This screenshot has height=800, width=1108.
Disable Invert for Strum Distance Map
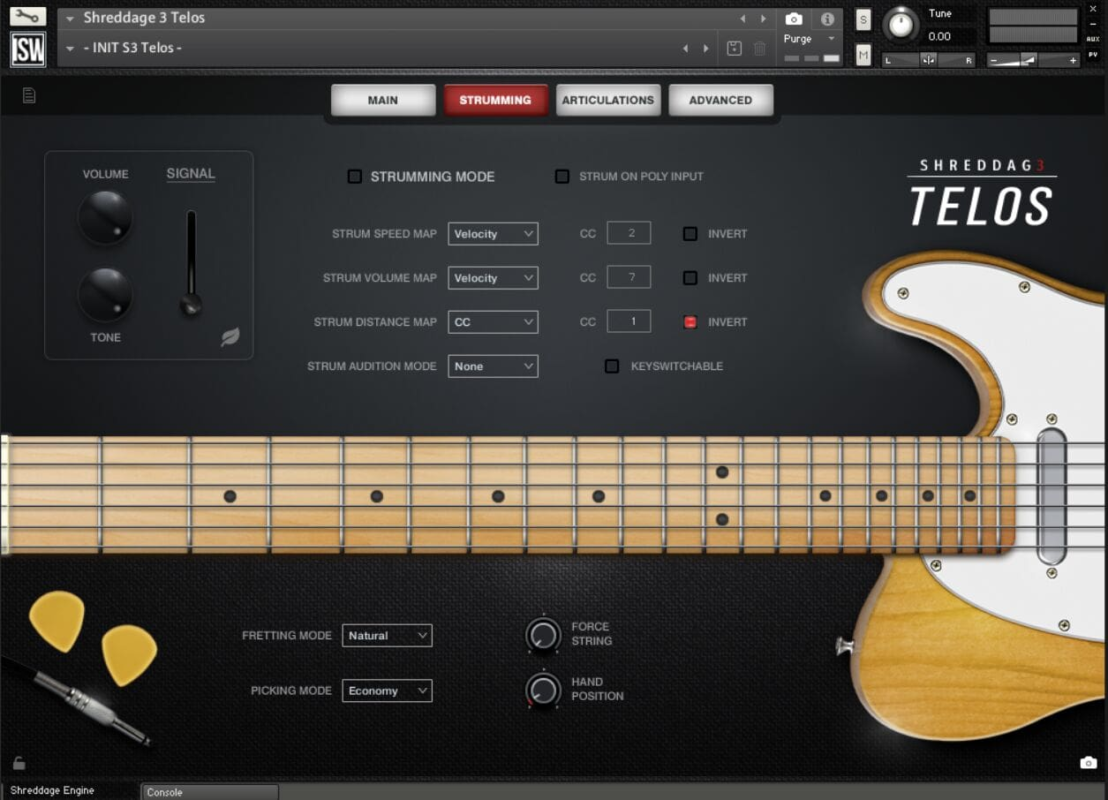690,322
